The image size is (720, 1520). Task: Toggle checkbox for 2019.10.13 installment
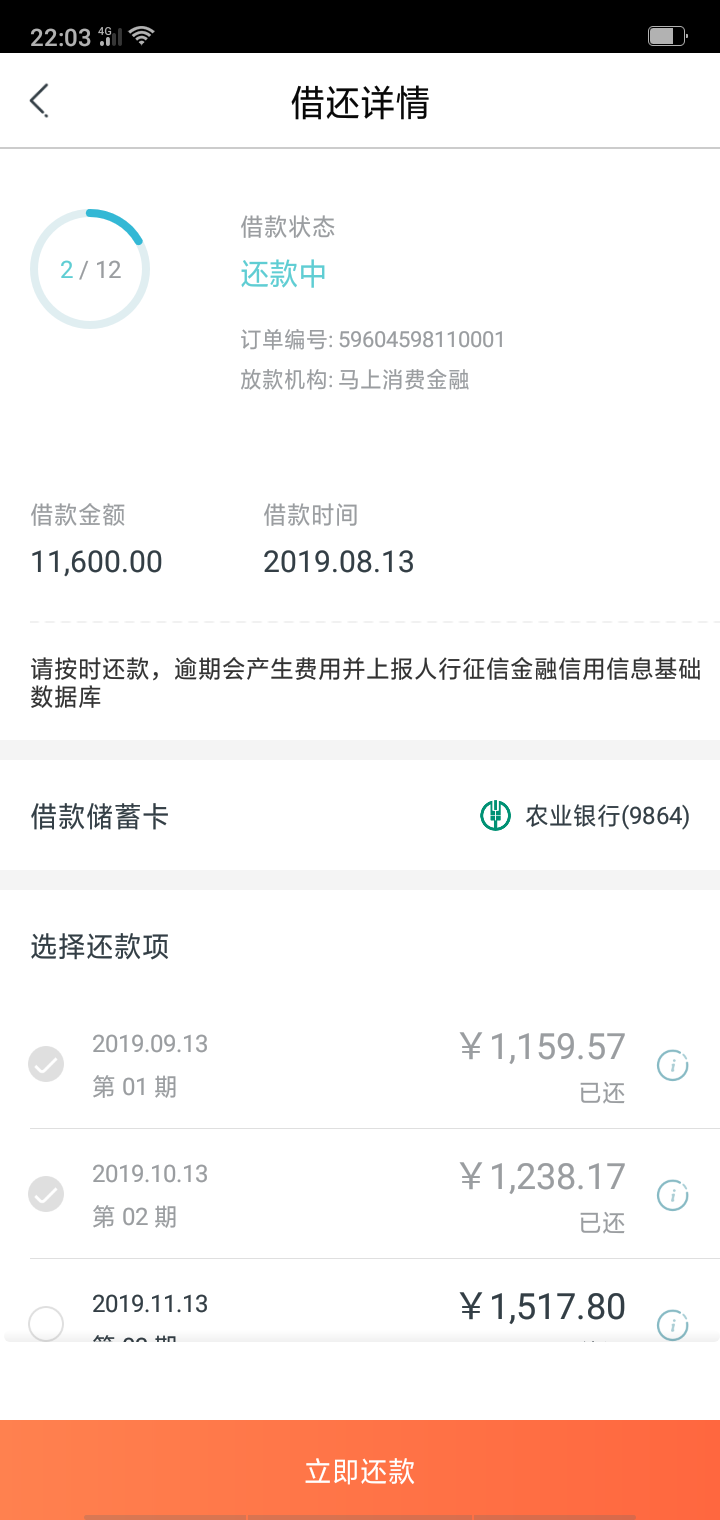46,1194
